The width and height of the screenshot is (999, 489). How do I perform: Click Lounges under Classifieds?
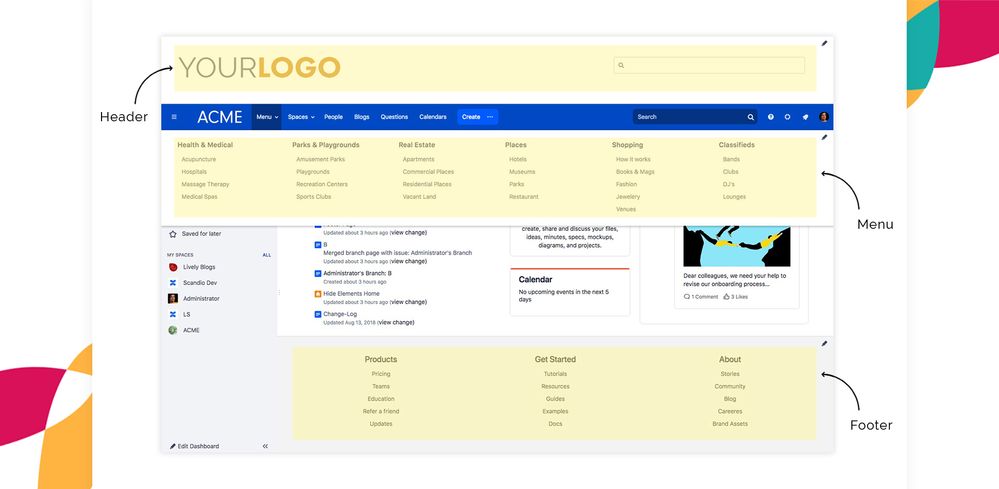(735, 197)
